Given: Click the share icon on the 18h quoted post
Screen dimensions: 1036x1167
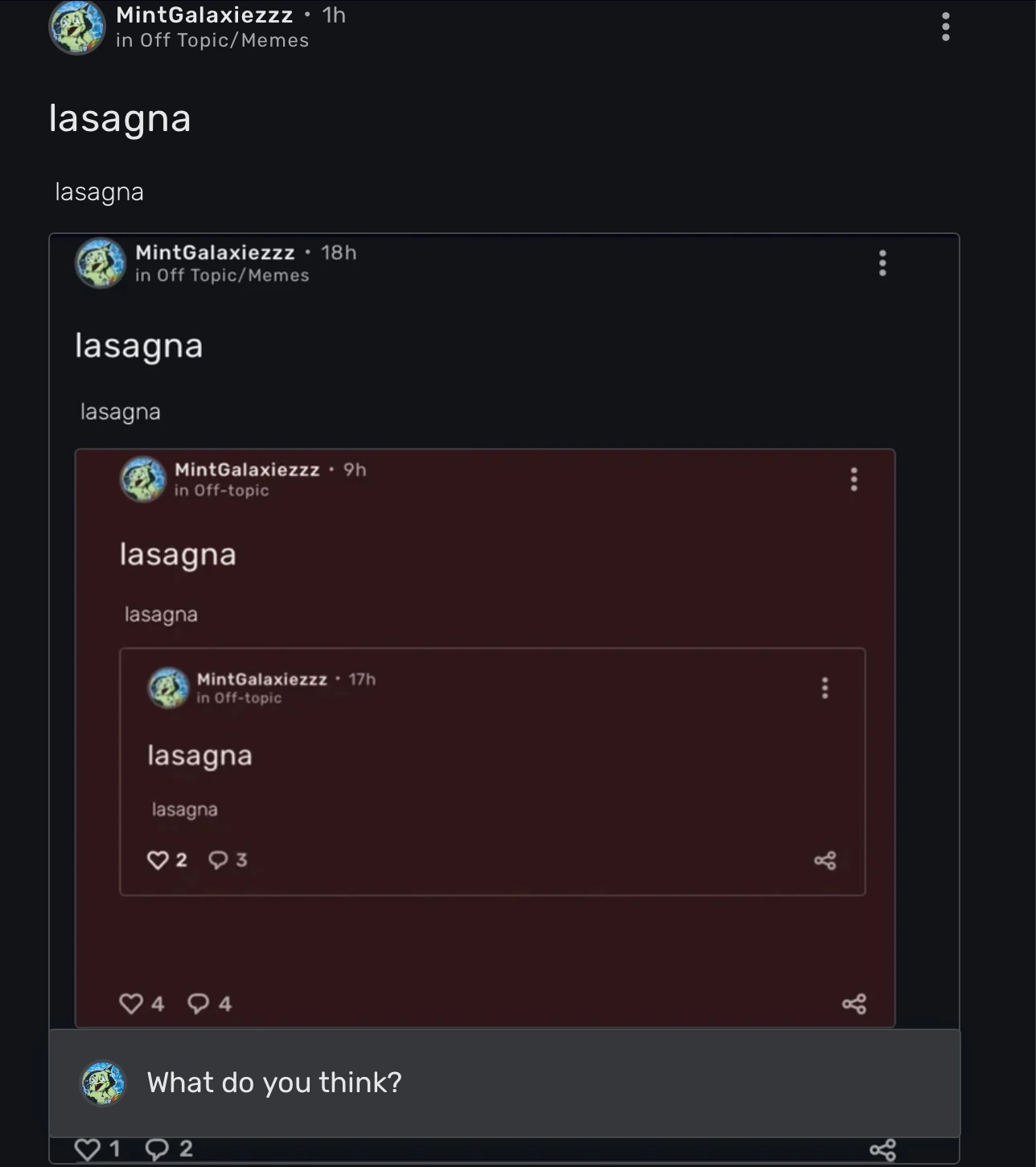Looking at the screenshot, I should [x=856, y=1004].
